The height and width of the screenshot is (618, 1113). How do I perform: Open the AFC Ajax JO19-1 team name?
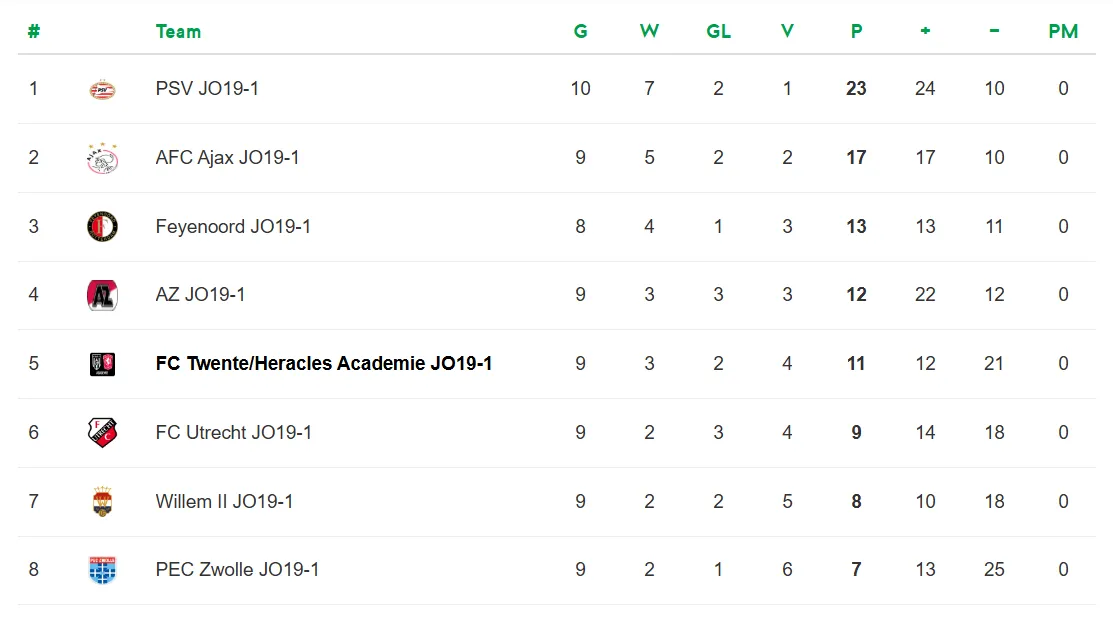(x=227, y=158)
